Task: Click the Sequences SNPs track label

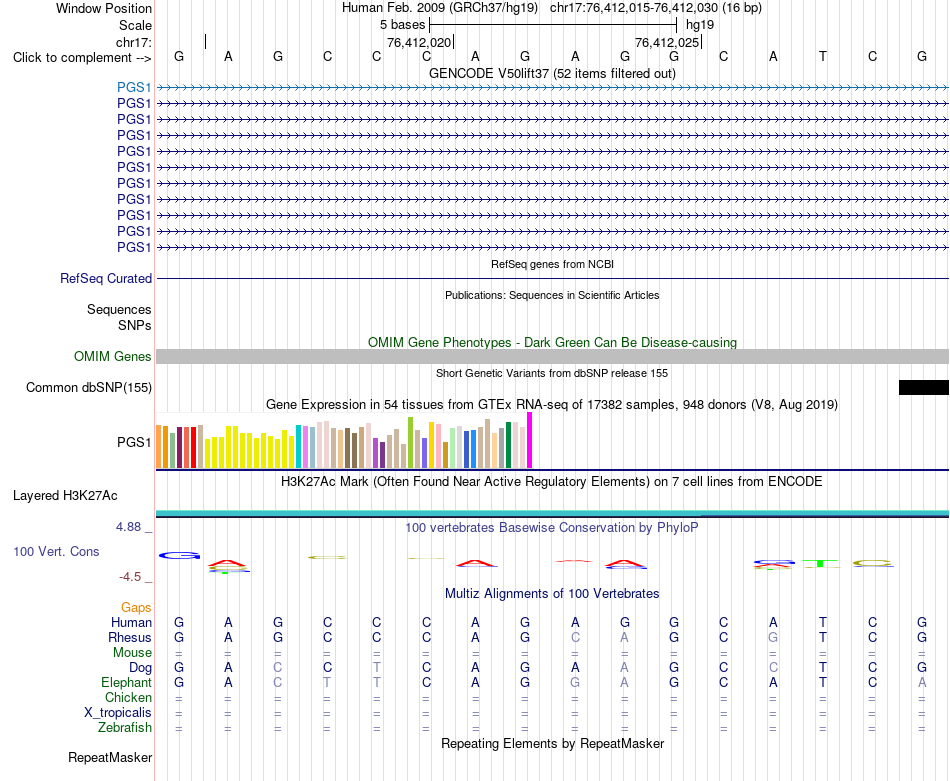Action: (x=119, y=317)
